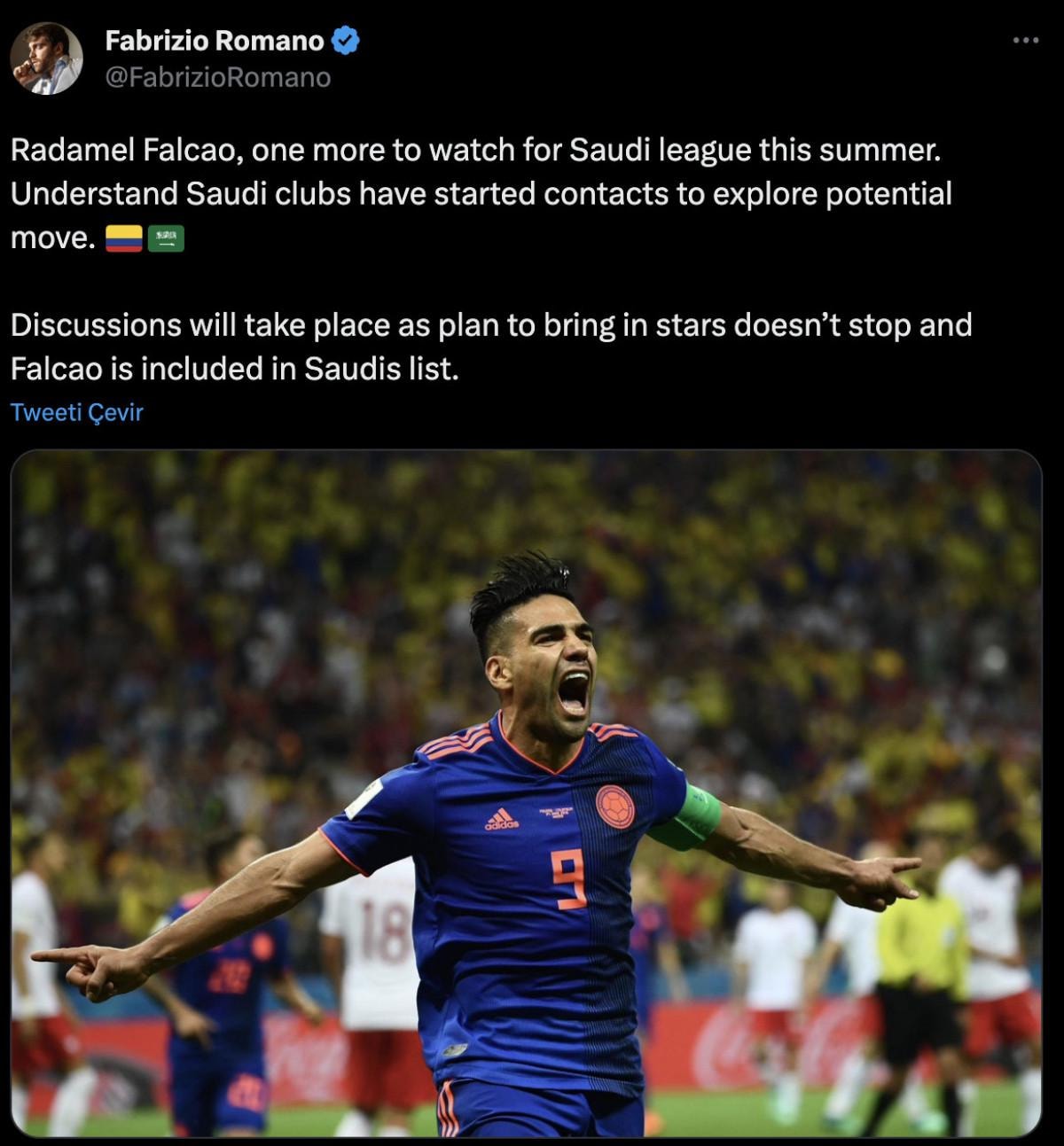Click the blue verified badge

click(345, 41)
